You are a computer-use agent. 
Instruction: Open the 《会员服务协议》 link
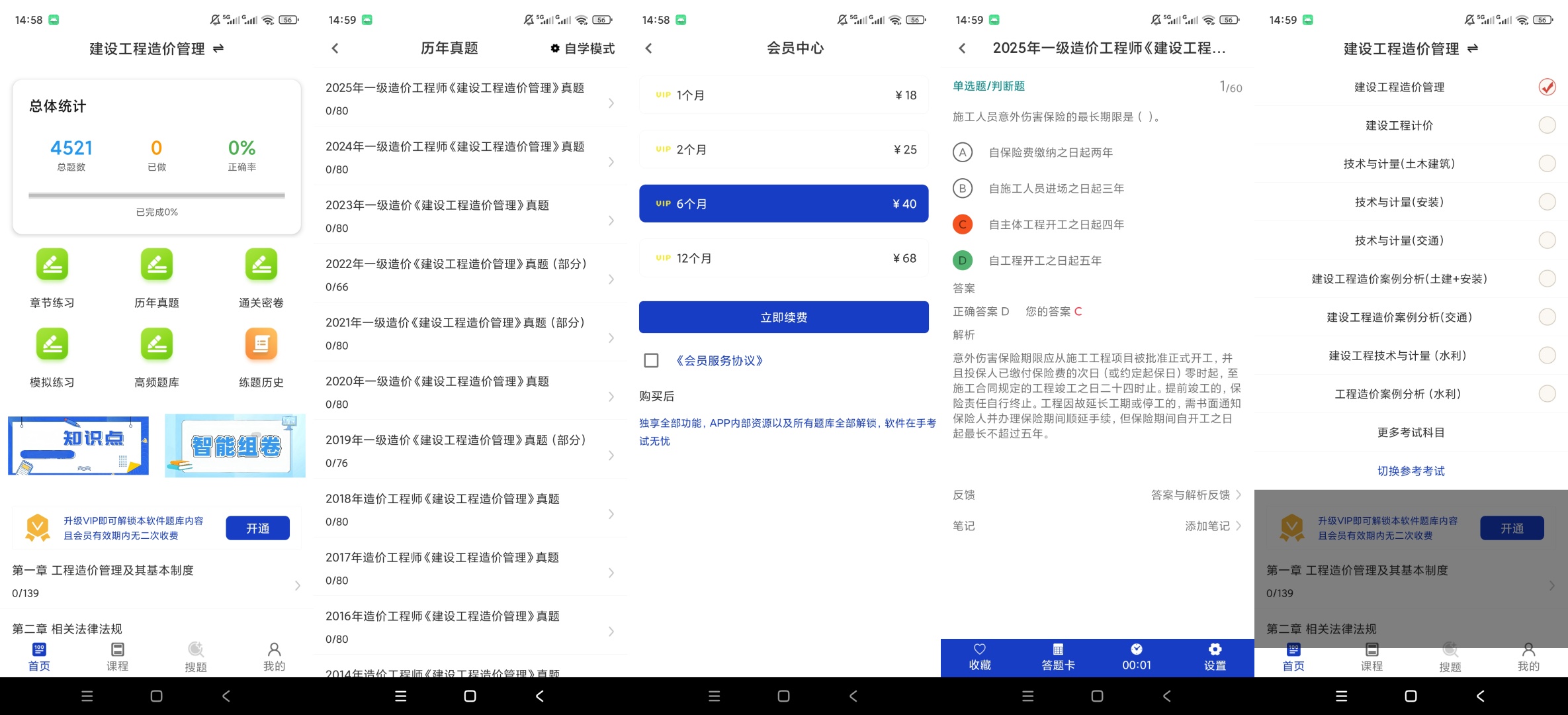pyautogui.click(x=719, y=361)
